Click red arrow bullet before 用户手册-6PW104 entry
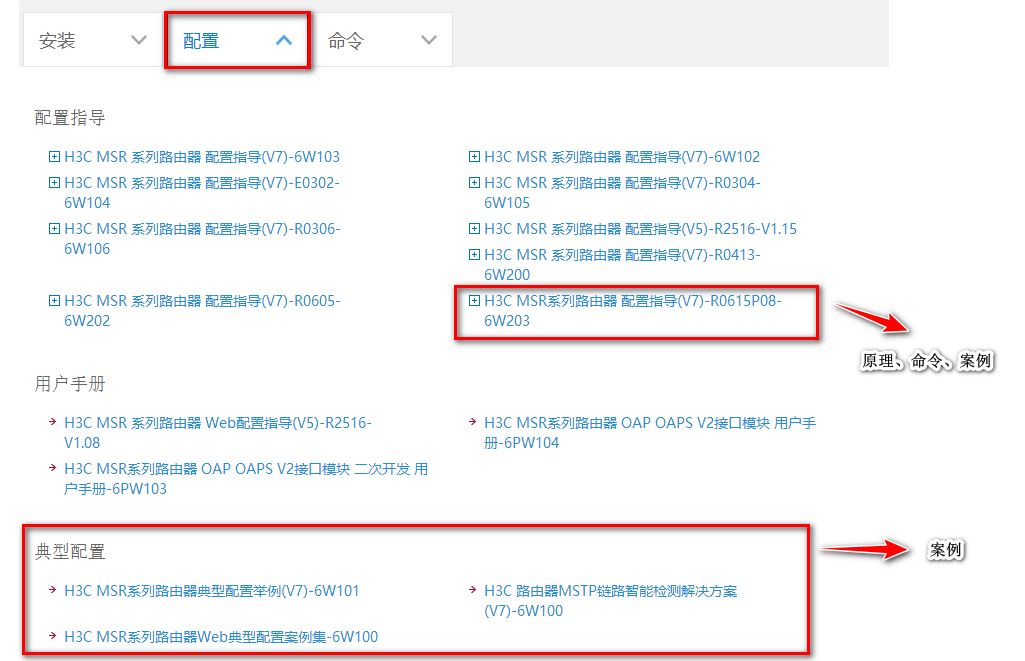Image resolution: width=1025 pixels, height=661 pixels. [473, 422]
